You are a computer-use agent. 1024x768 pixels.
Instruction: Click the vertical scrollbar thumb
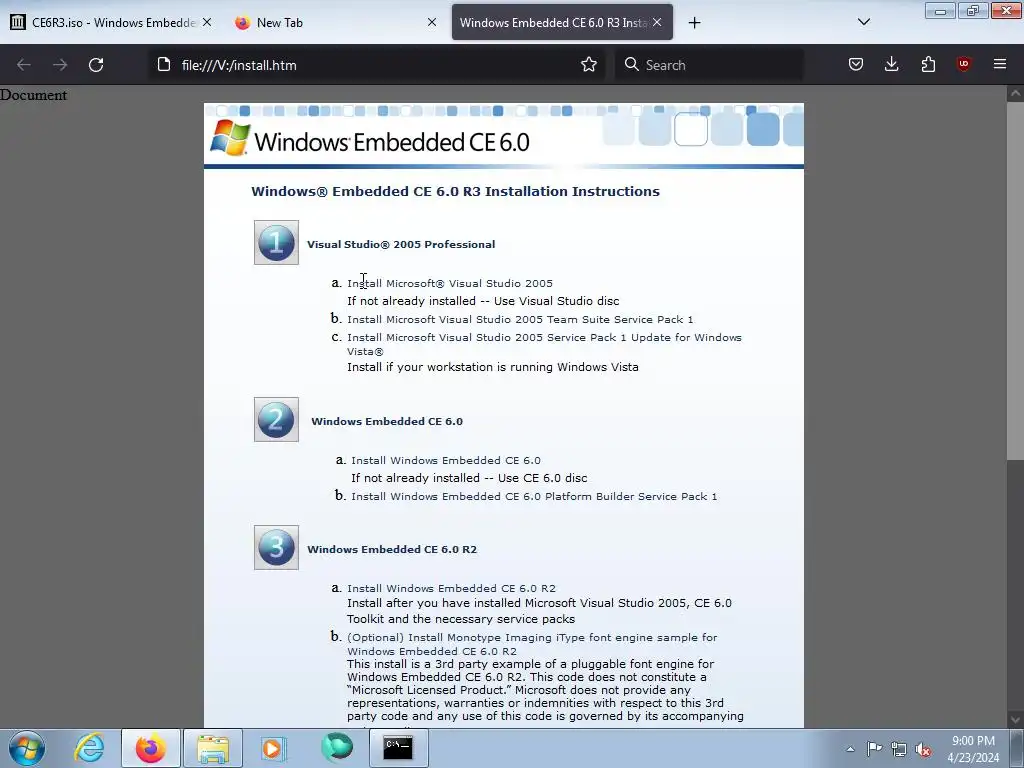1015,280
